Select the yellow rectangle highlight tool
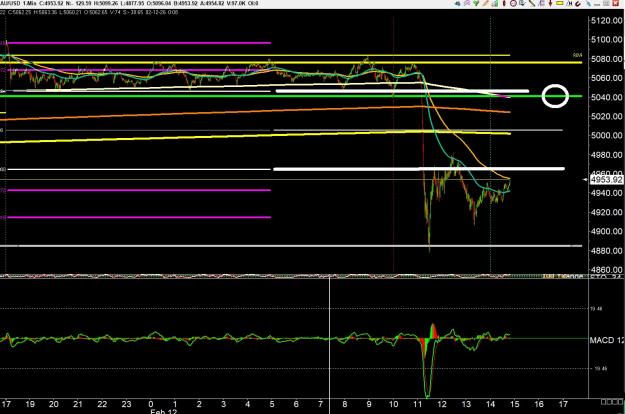625x414 pixels. 560,3
